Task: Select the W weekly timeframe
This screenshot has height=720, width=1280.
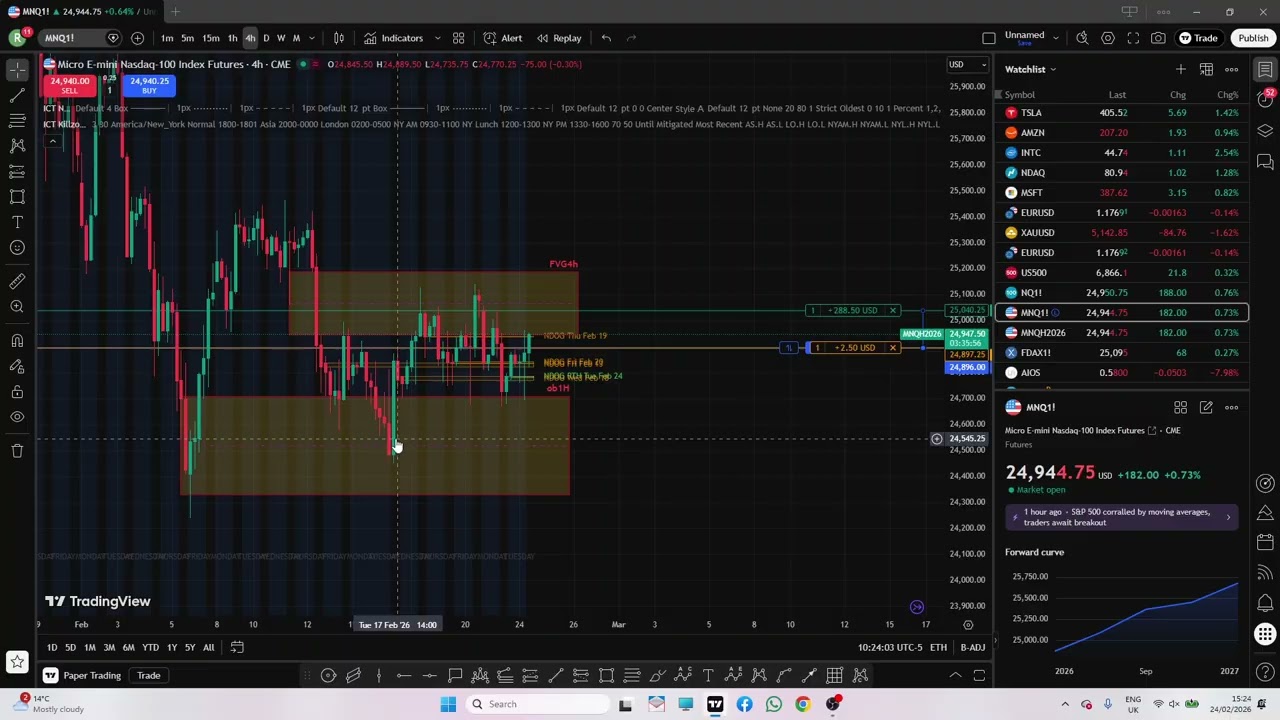Action: (281, 38)
